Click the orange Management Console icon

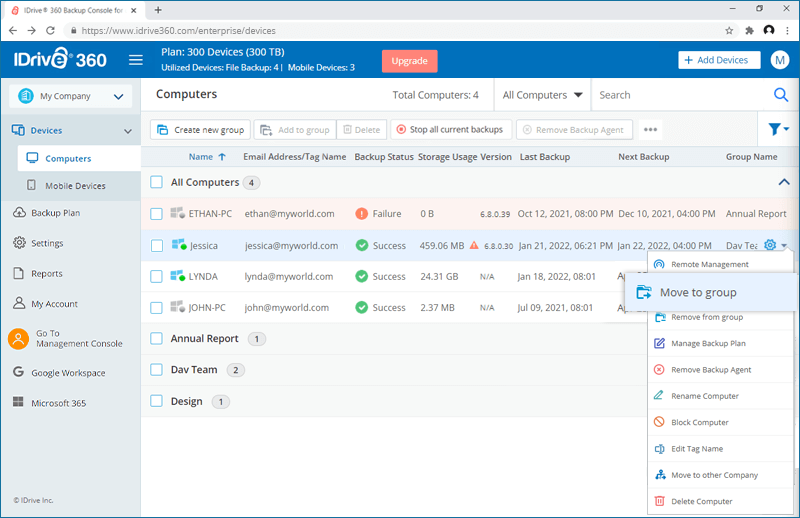[18, 339]
